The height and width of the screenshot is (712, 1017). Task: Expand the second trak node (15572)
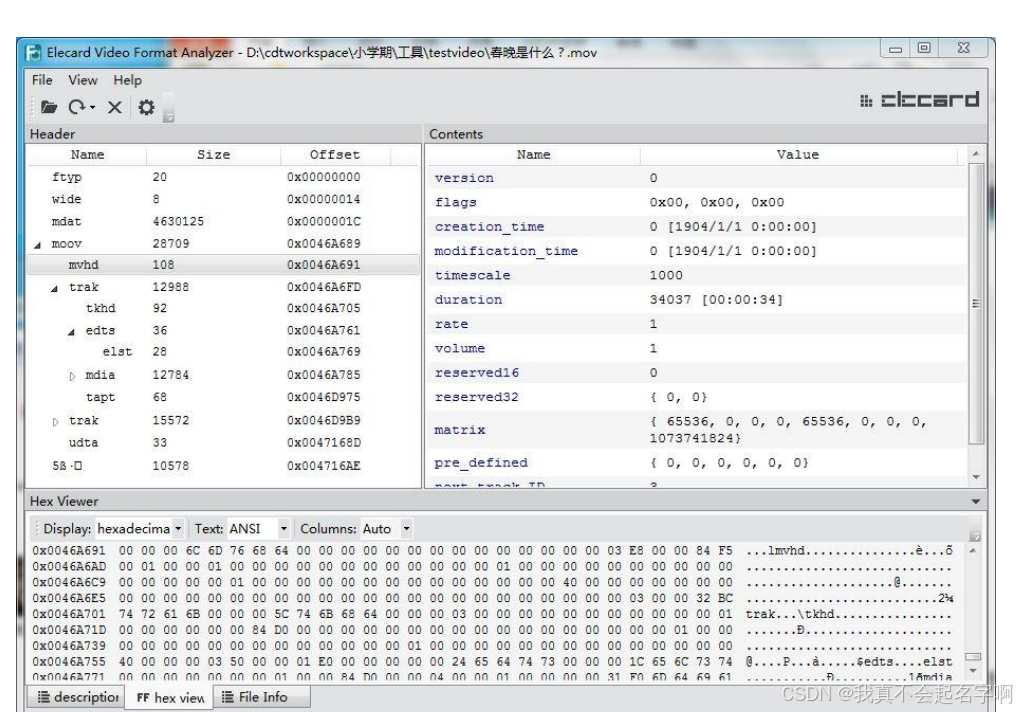pyautogui.click(x=55, y=421)
